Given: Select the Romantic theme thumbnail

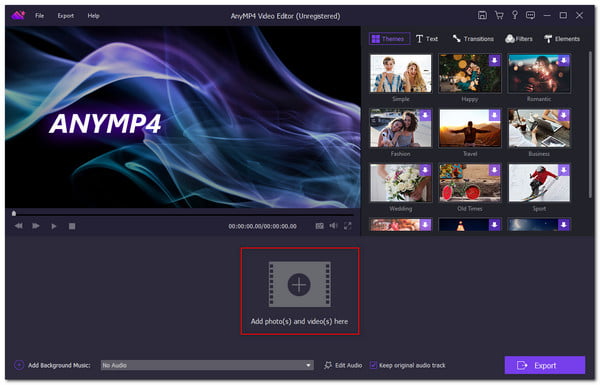Looking at the screenshot, I should point(539,73).
